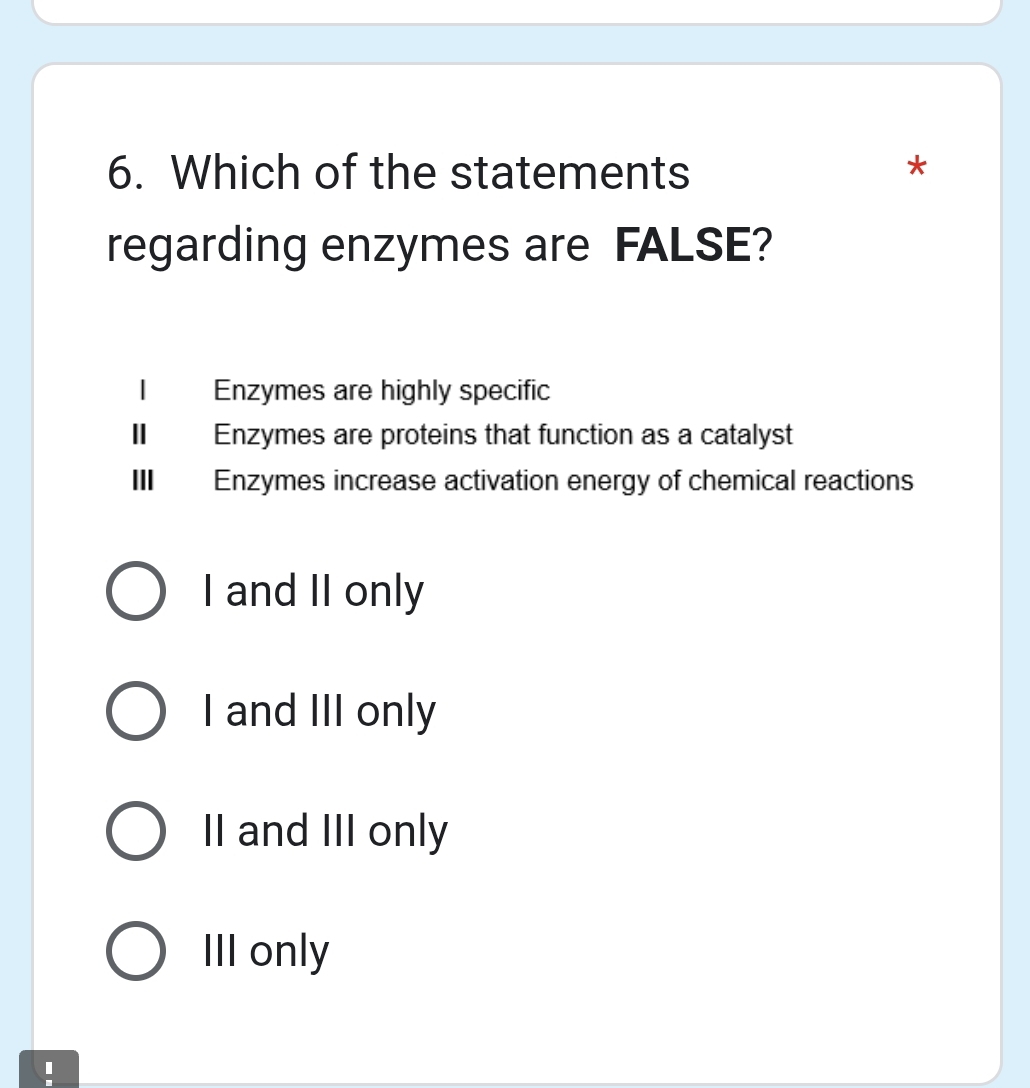
Task: Click the partial card above the question
Action: click(x=515, y=12)
